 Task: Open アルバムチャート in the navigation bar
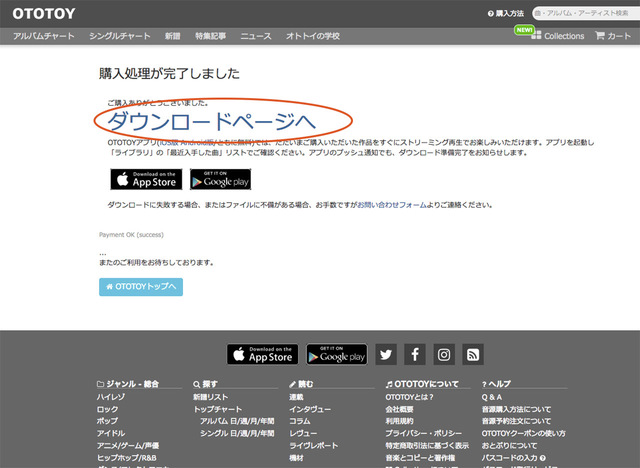tap(44, 36)
